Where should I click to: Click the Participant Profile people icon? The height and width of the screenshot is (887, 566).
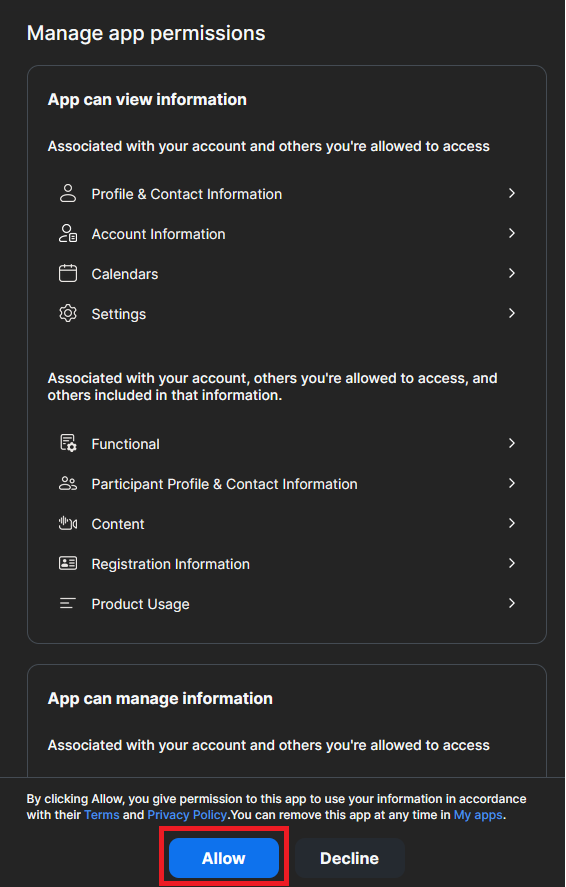click(68, 484)
